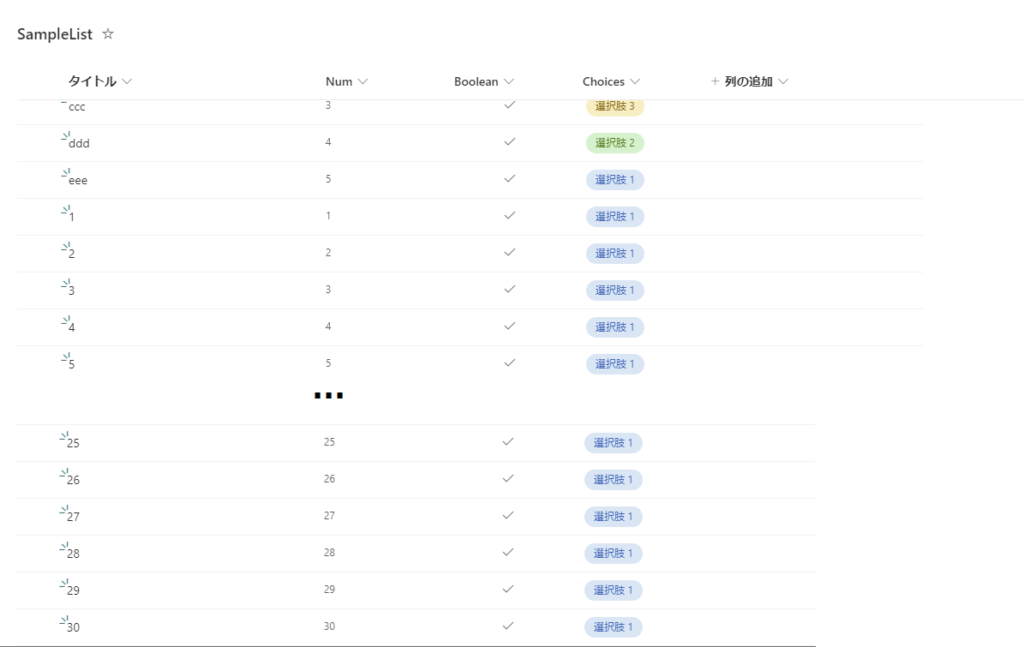The image size is (1024, 647).
Task: Click the Boolean check mark in row 25
Action: [x=508, y=442]
